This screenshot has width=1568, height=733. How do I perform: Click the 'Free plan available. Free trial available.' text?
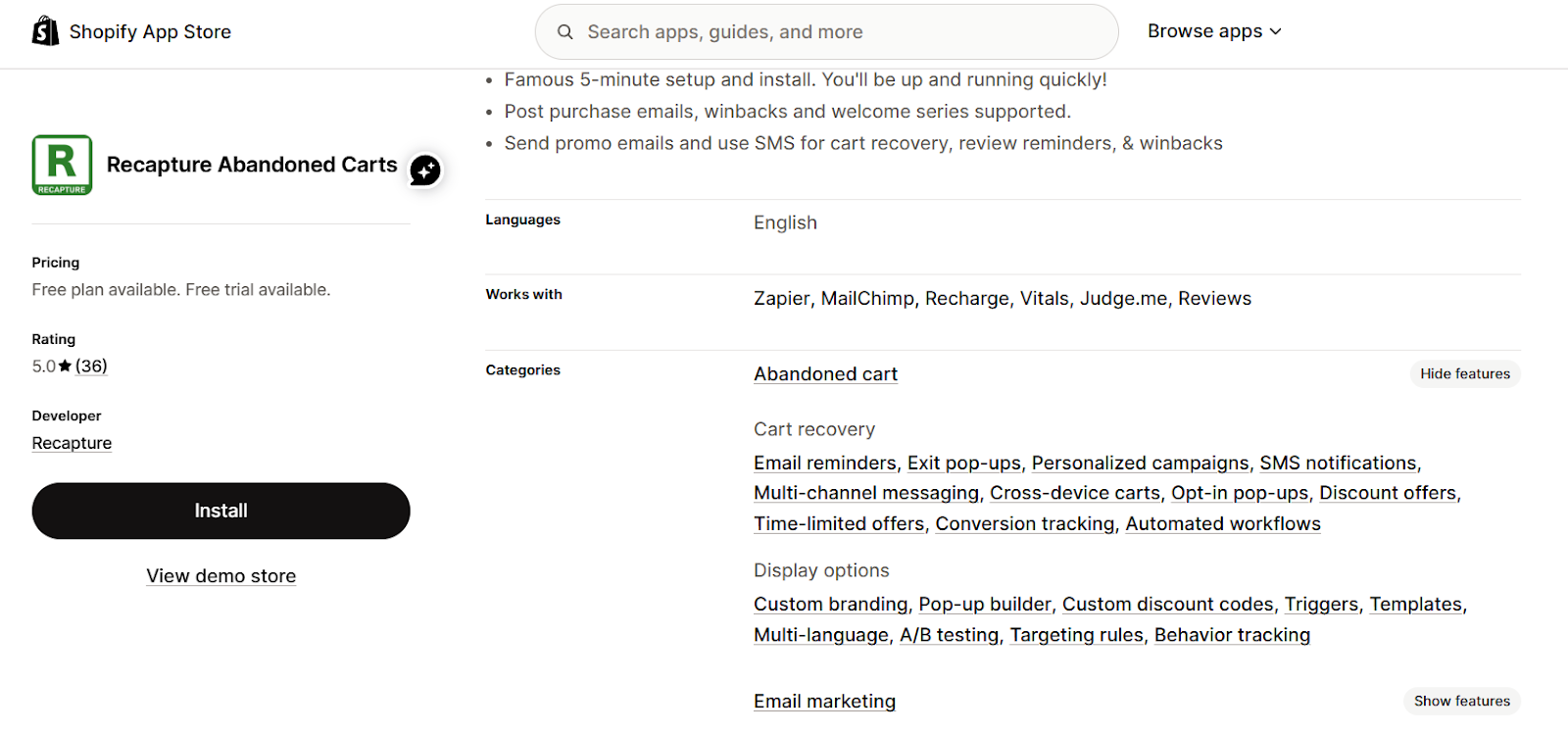pyautogui.click(x=181, y=290)
